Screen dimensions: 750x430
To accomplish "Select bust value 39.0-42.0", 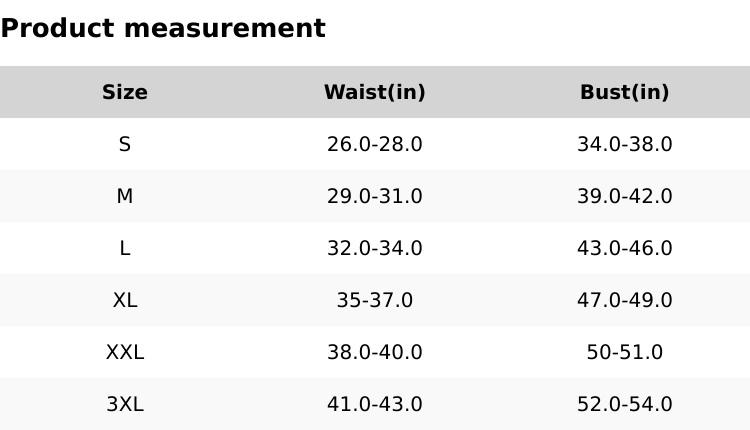I will [625, 196].
